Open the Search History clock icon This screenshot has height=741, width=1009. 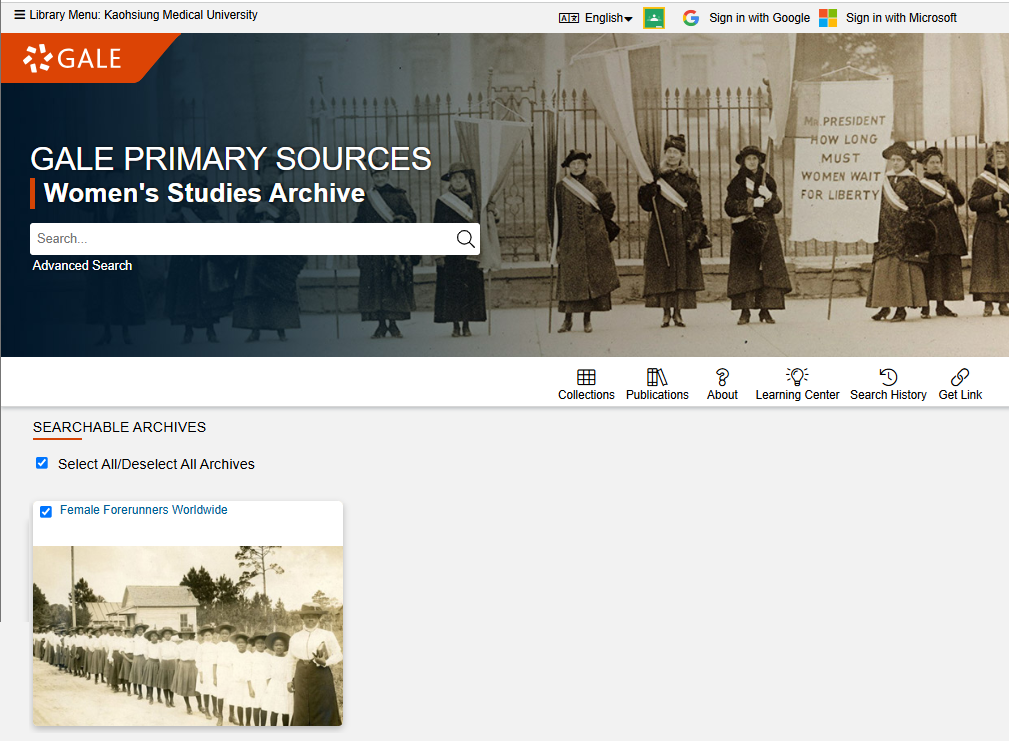(888, 377)
